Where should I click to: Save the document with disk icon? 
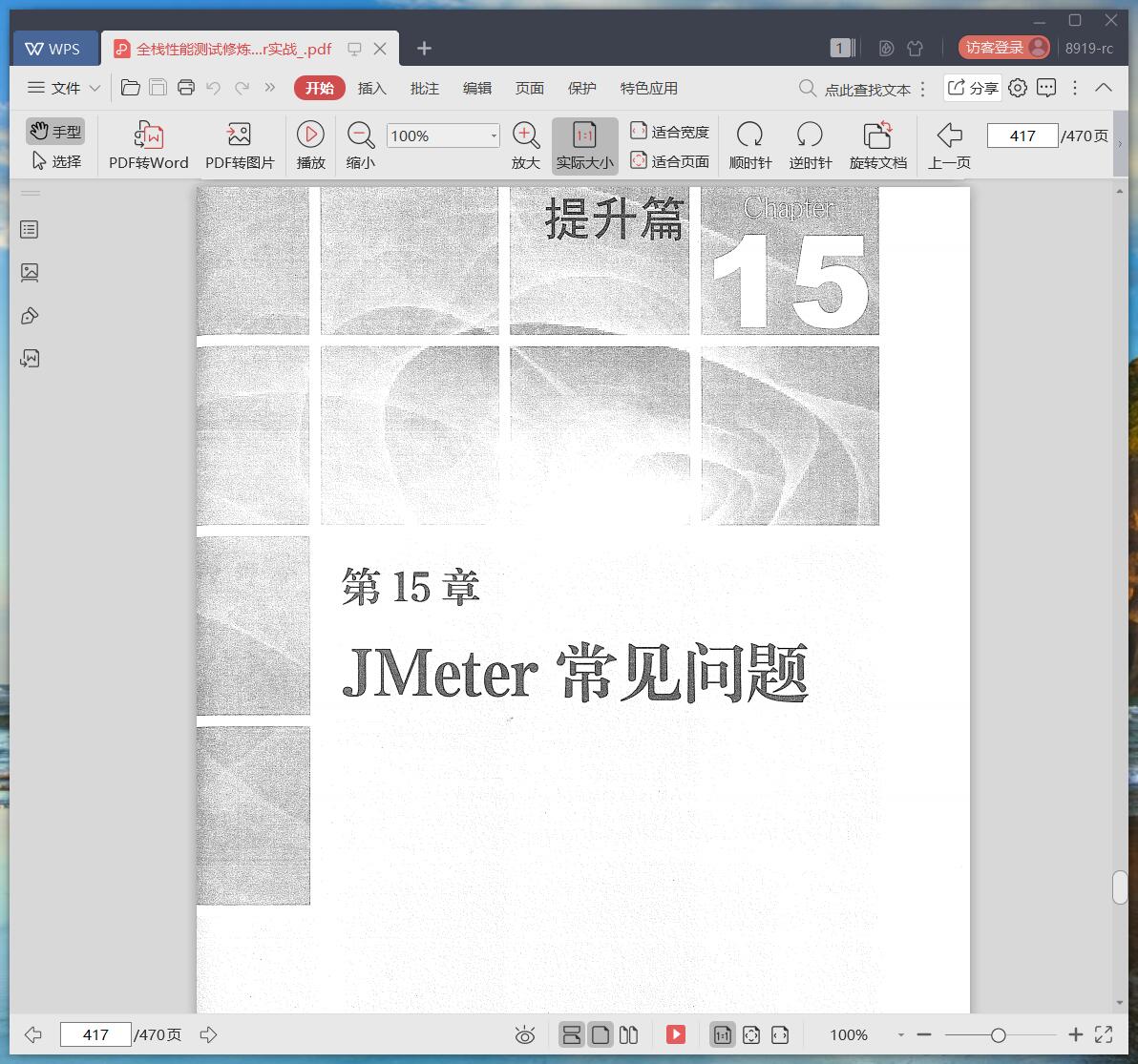point(158,88)
